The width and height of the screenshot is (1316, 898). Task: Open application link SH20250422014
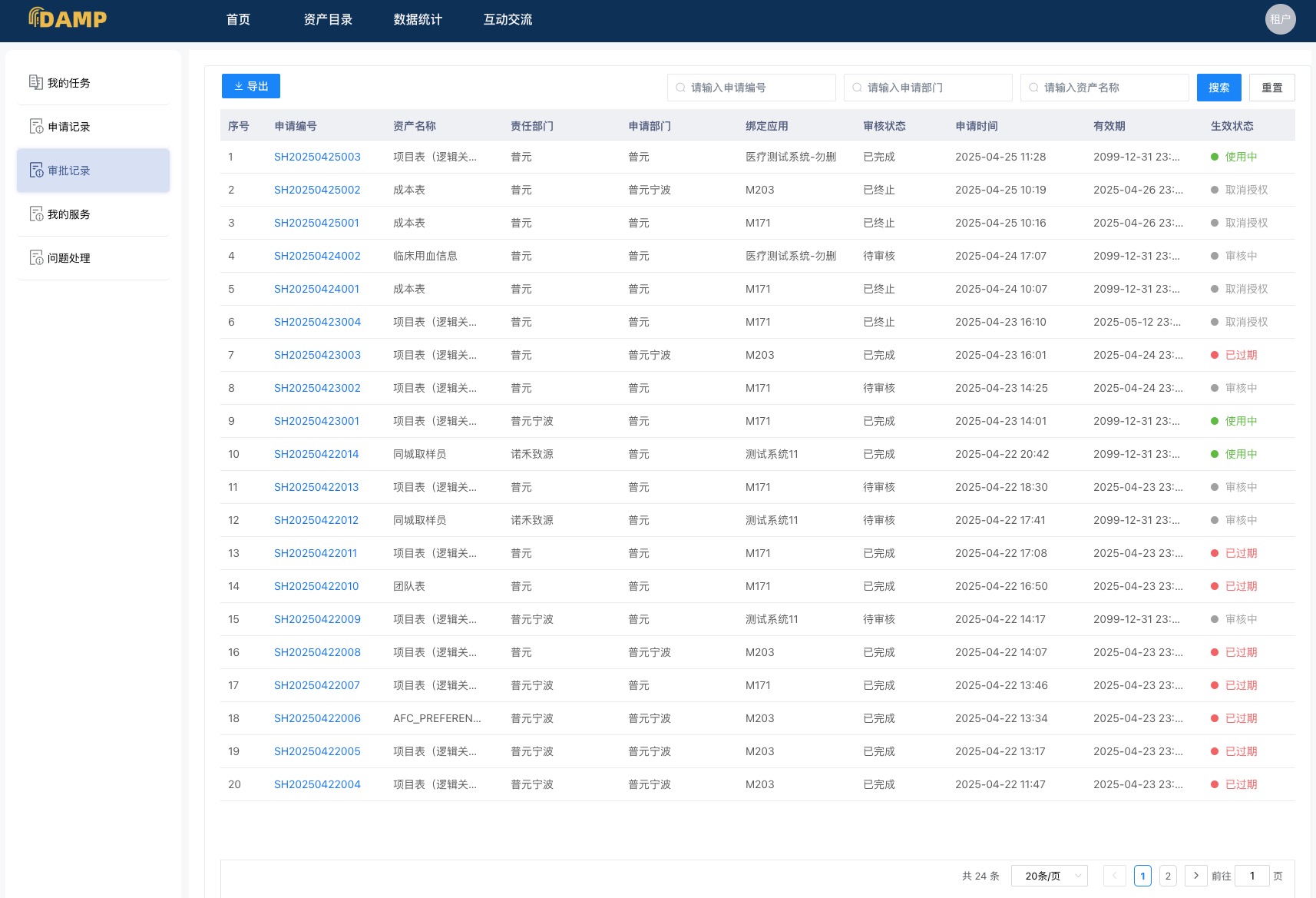point(316,454)
